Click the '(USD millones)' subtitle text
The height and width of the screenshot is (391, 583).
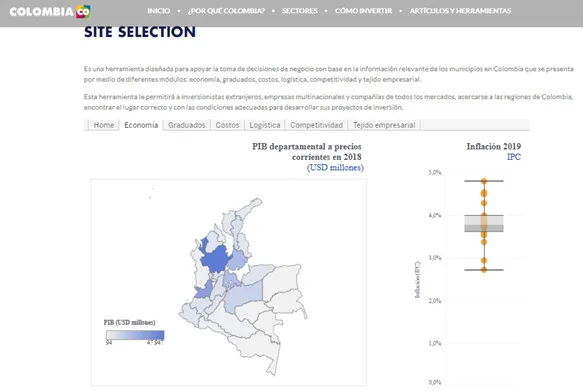coord(335,168)
